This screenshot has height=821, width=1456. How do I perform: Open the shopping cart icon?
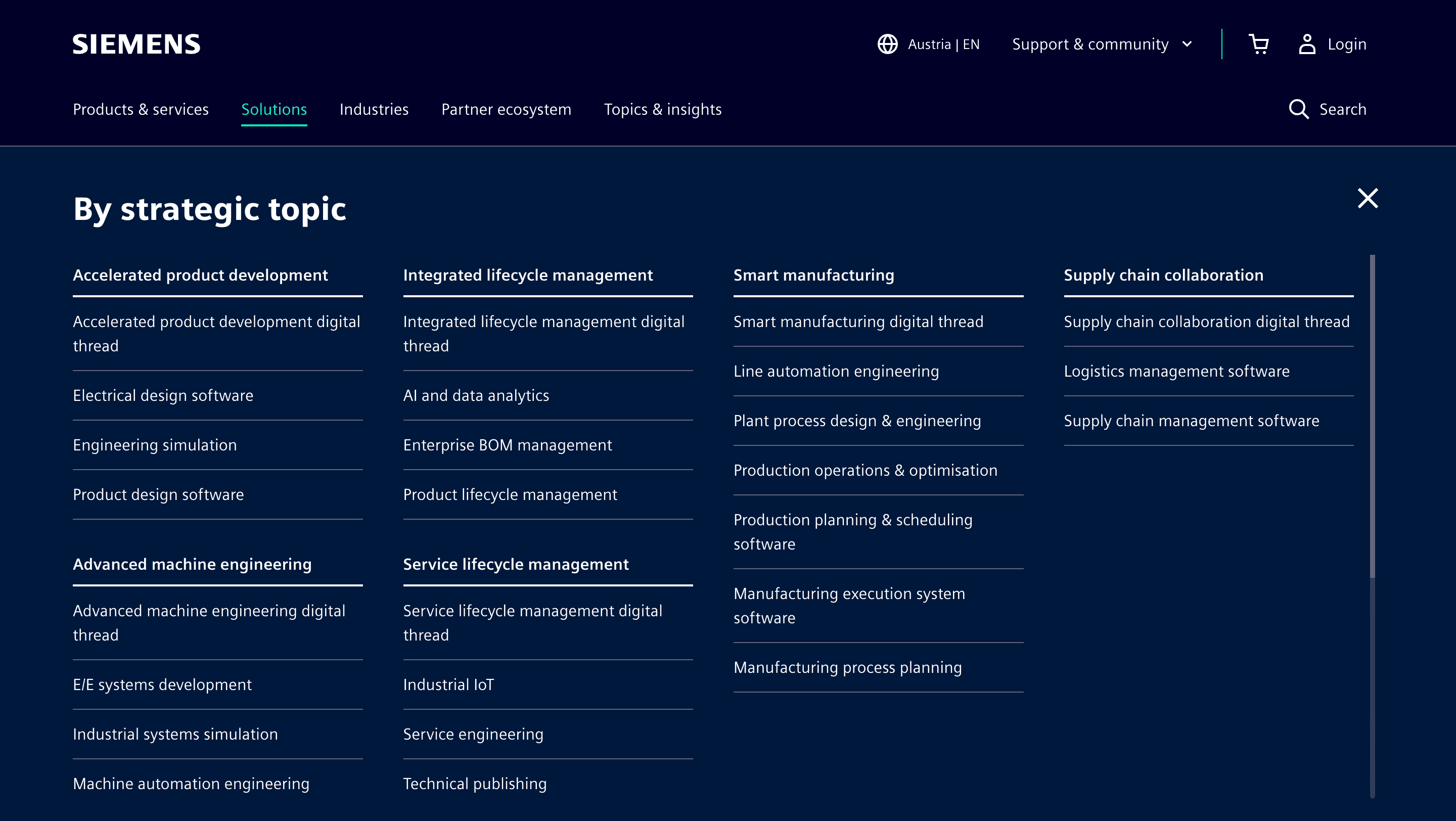click(1258, 44)
